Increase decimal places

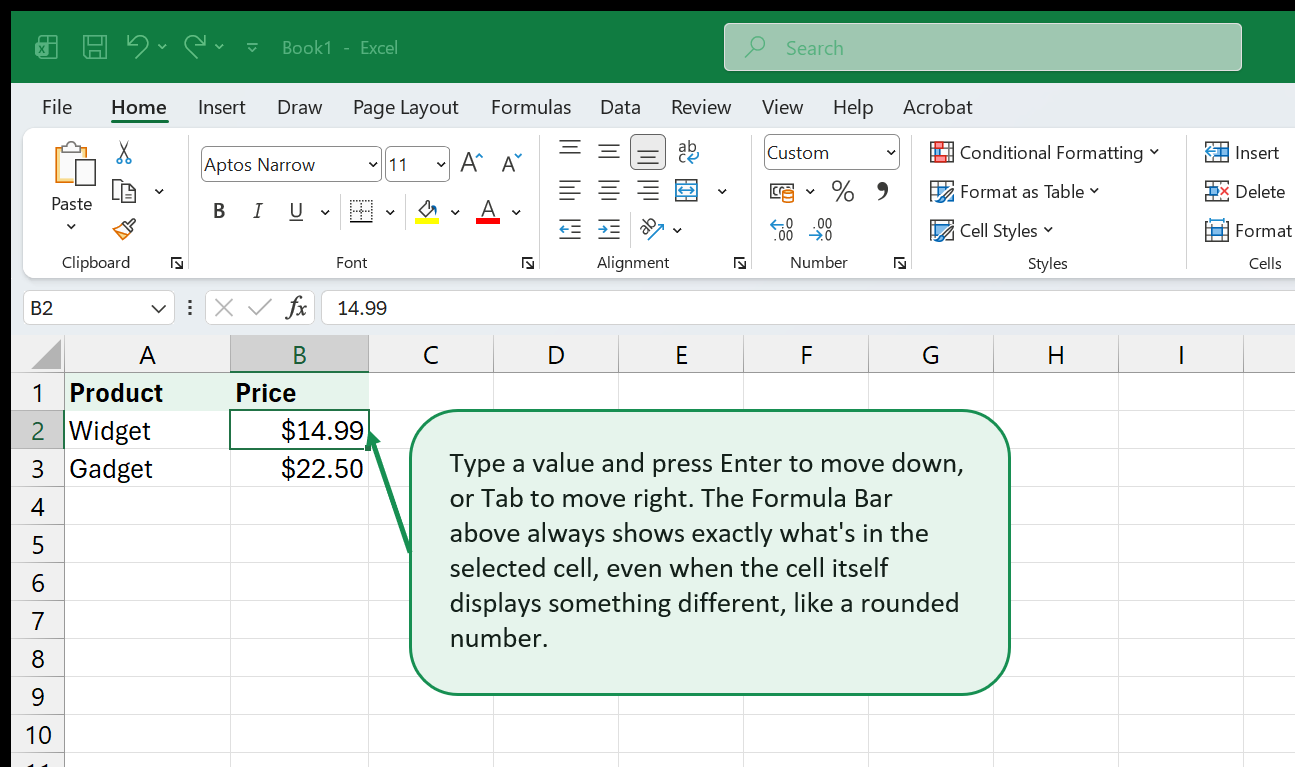point(782,230)
